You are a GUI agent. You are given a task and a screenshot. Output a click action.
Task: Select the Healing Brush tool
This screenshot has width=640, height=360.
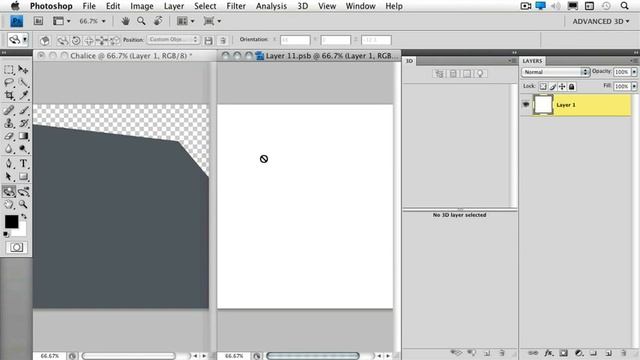(9, 110)
